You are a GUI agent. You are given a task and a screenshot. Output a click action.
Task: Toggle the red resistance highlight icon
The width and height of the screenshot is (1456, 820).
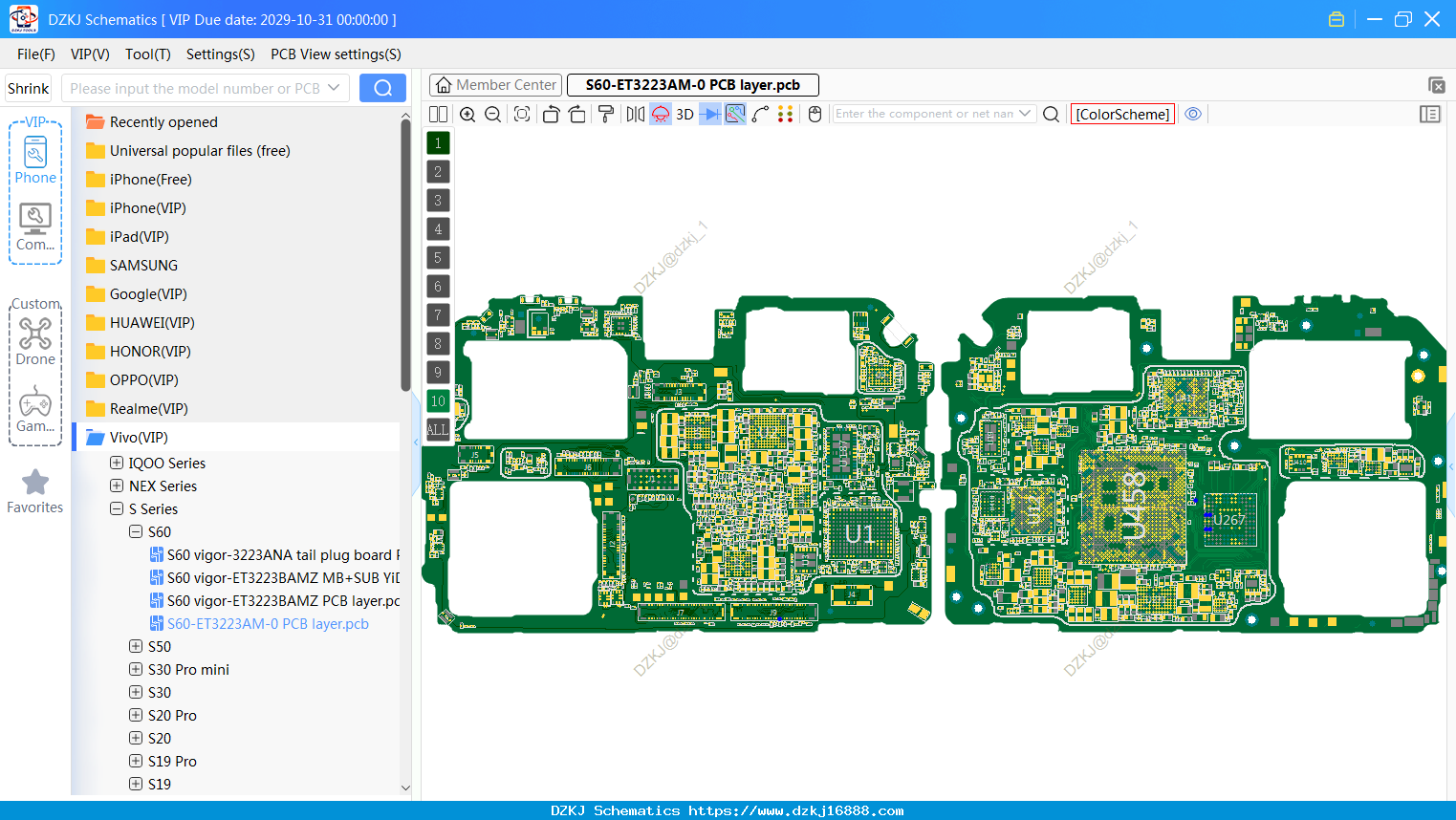(x=661, y=114)
